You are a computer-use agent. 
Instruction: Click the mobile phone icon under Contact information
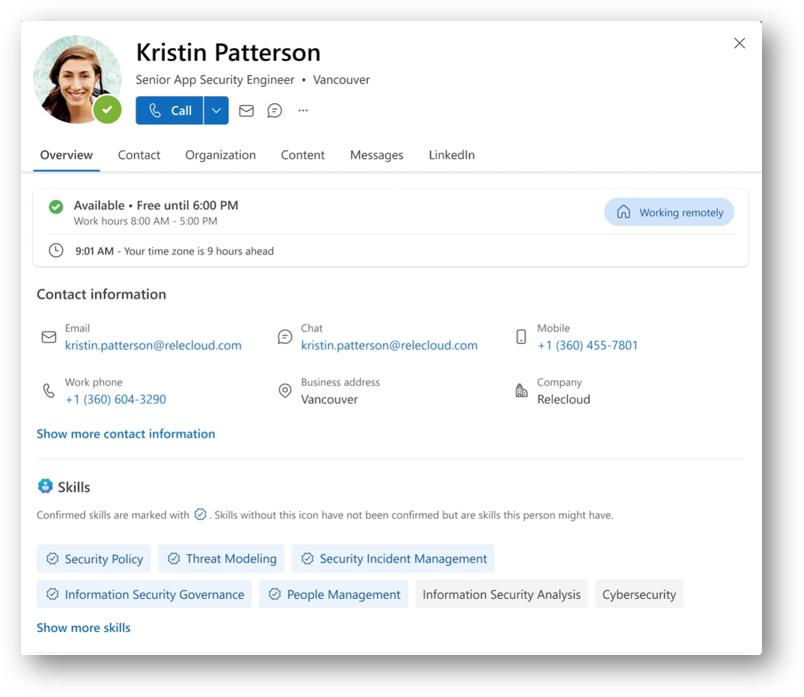point(522,337)
